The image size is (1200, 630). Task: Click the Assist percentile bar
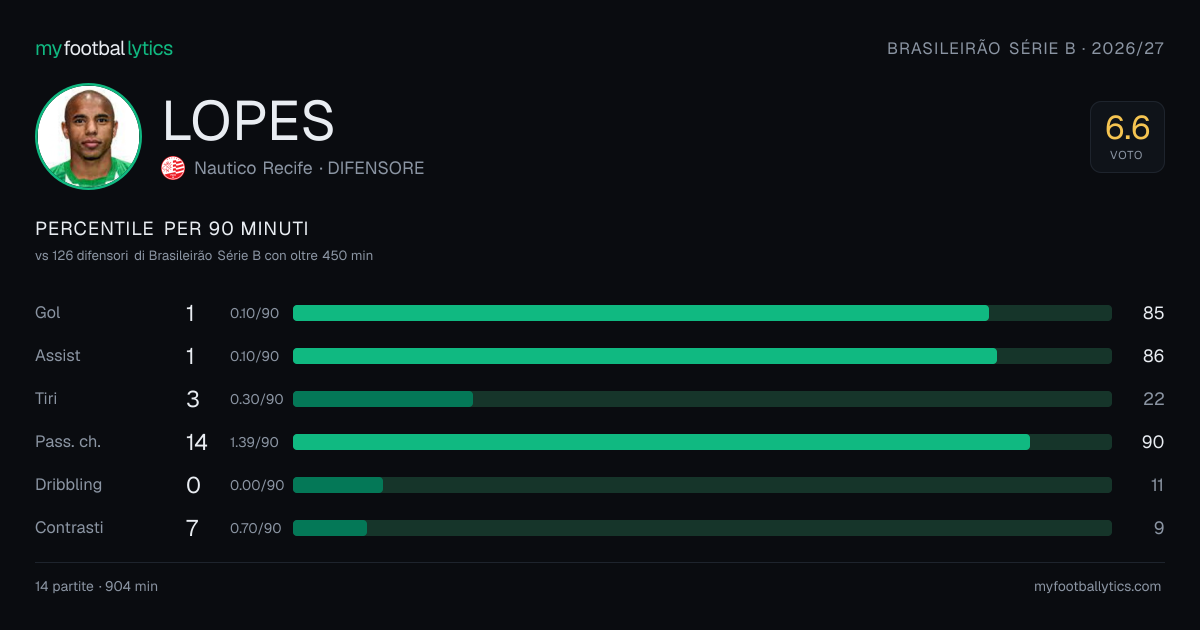702,356
